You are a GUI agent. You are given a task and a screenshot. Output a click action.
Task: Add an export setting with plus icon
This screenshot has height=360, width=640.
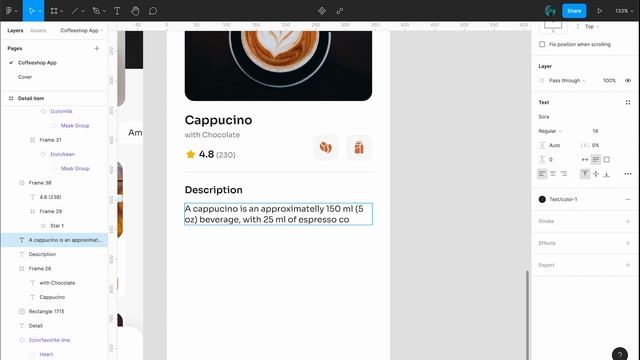coord(628,265)
